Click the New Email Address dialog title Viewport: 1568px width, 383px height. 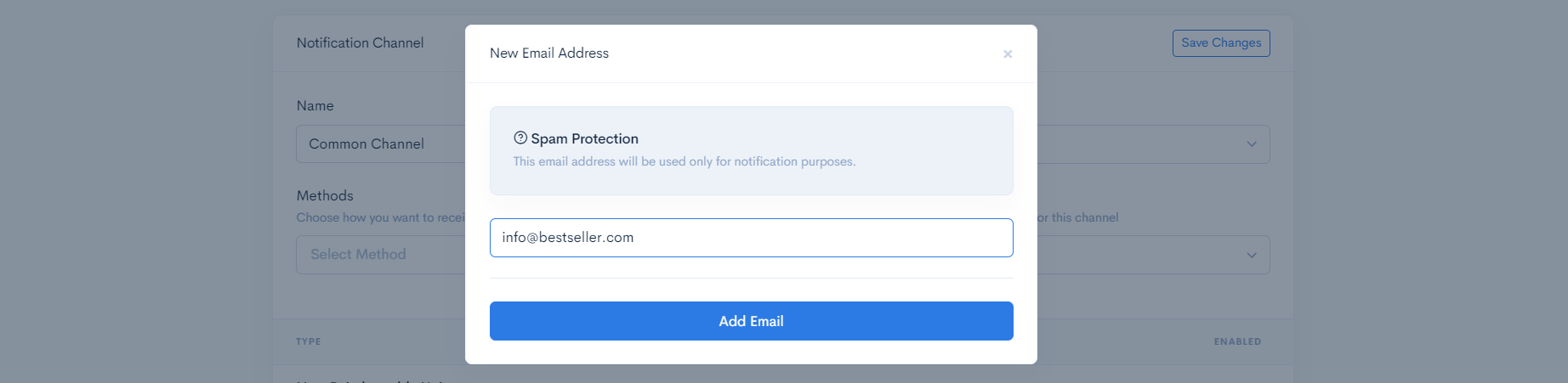click(549, 53)
